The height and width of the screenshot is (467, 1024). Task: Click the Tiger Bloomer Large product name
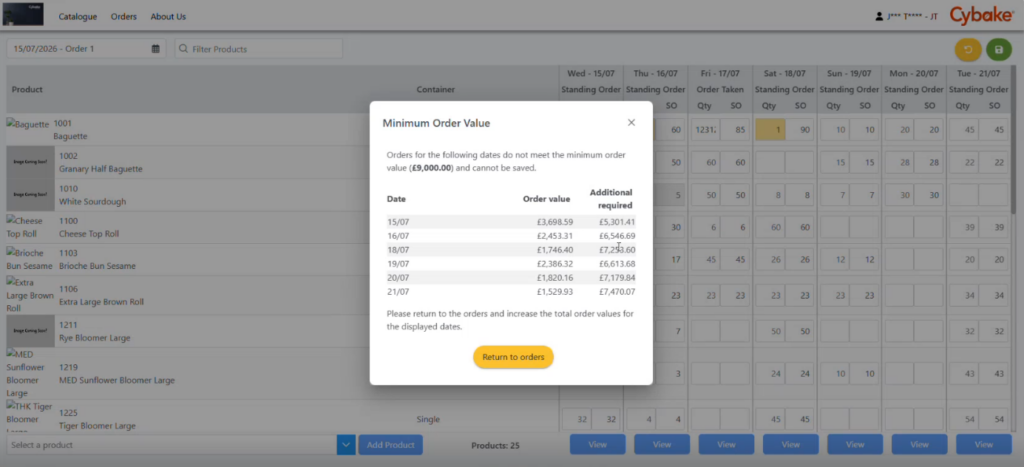(97, 426)
